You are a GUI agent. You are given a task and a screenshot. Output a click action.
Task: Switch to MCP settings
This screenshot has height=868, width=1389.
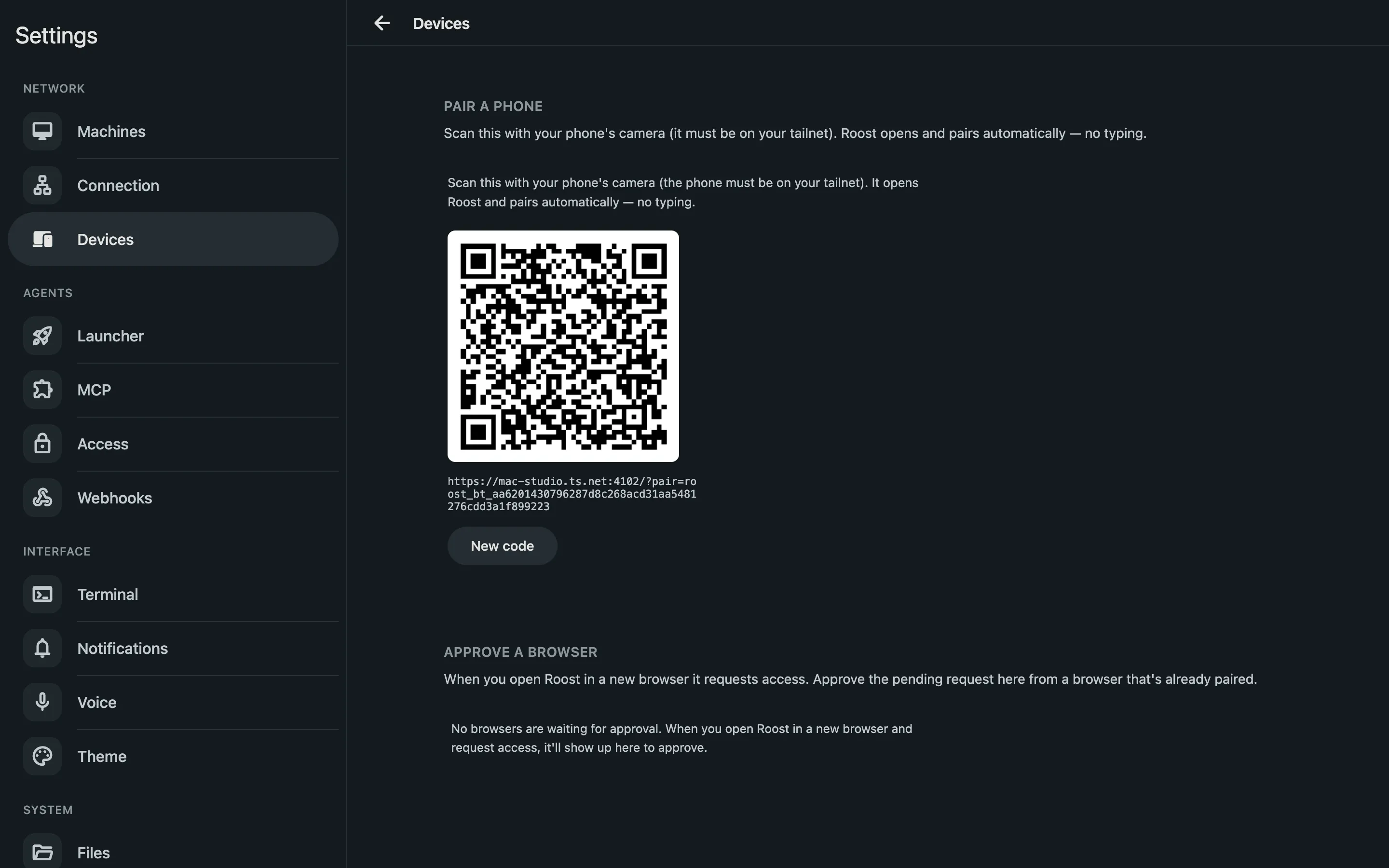coord(173,390)
